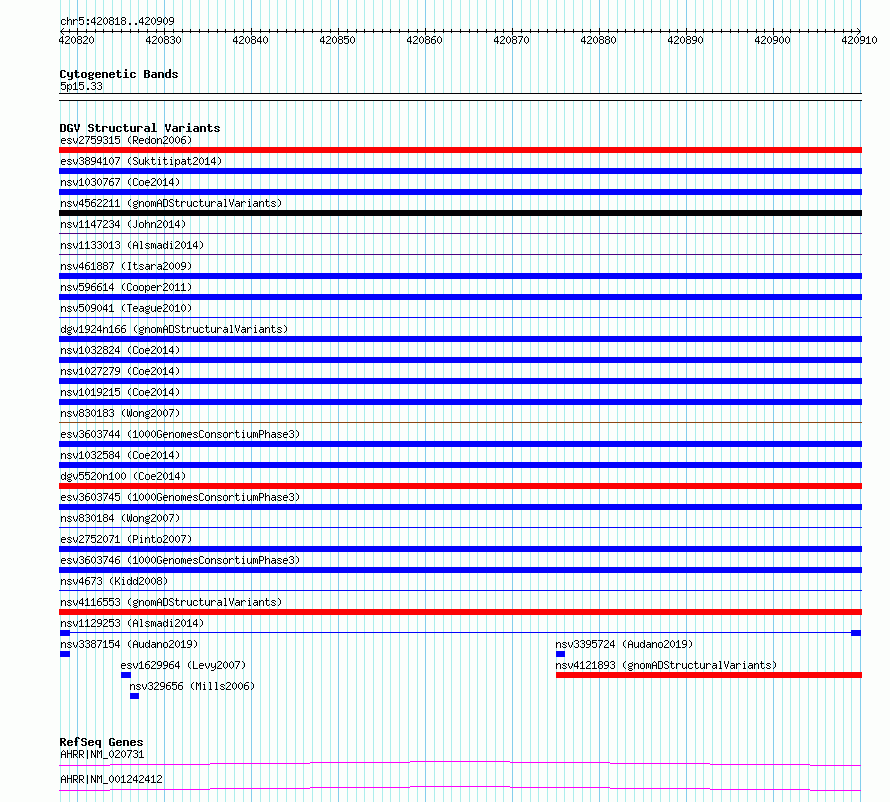This screenshot has height=802, width=890.
Task: Open nsv4562211 (gnomADStructuralVariants) label
Action: click(x=171, y=203)
